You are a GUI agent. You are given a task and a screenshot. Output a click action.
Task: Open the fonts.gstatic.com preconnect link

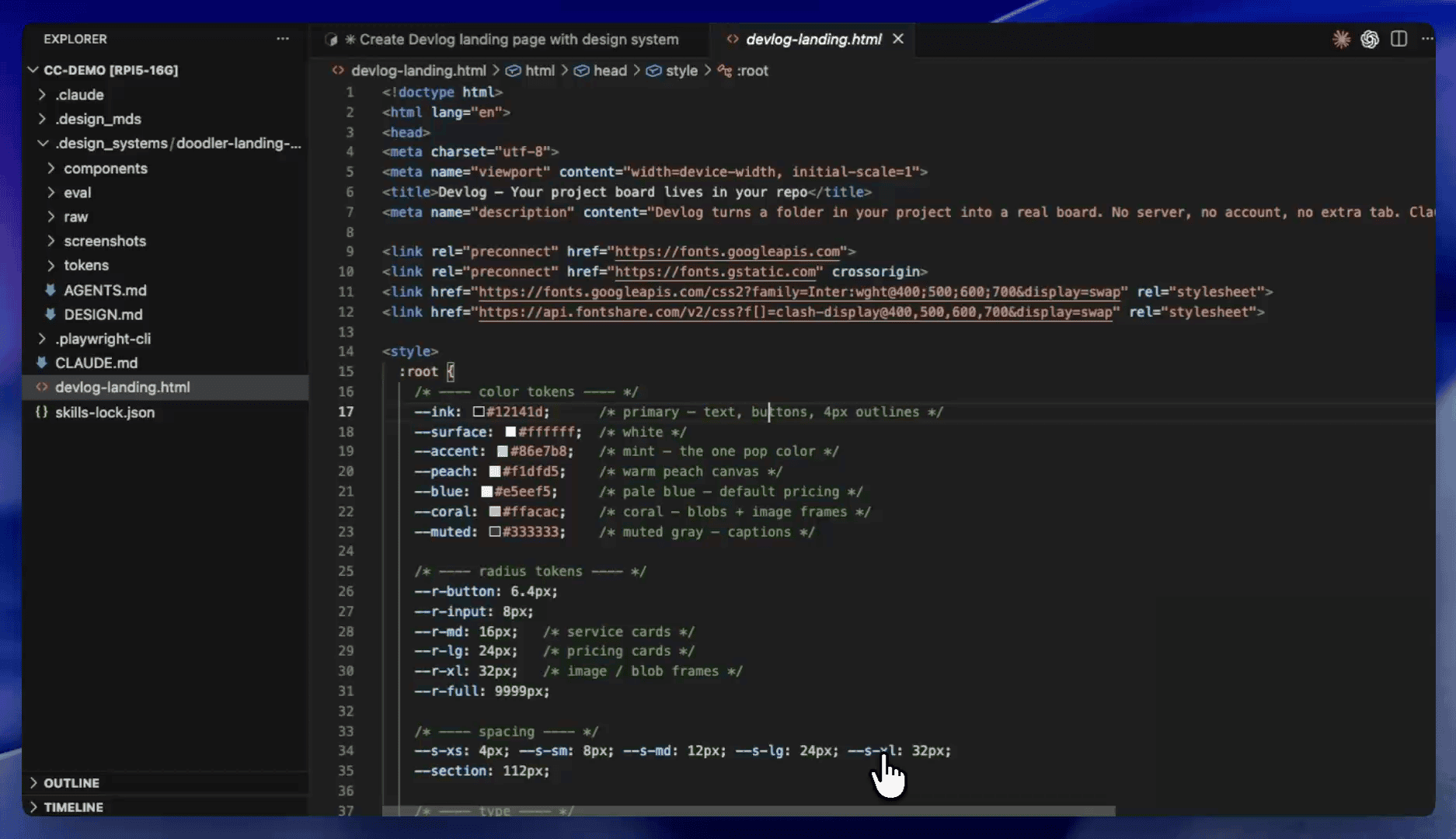[x=716, y=272]
